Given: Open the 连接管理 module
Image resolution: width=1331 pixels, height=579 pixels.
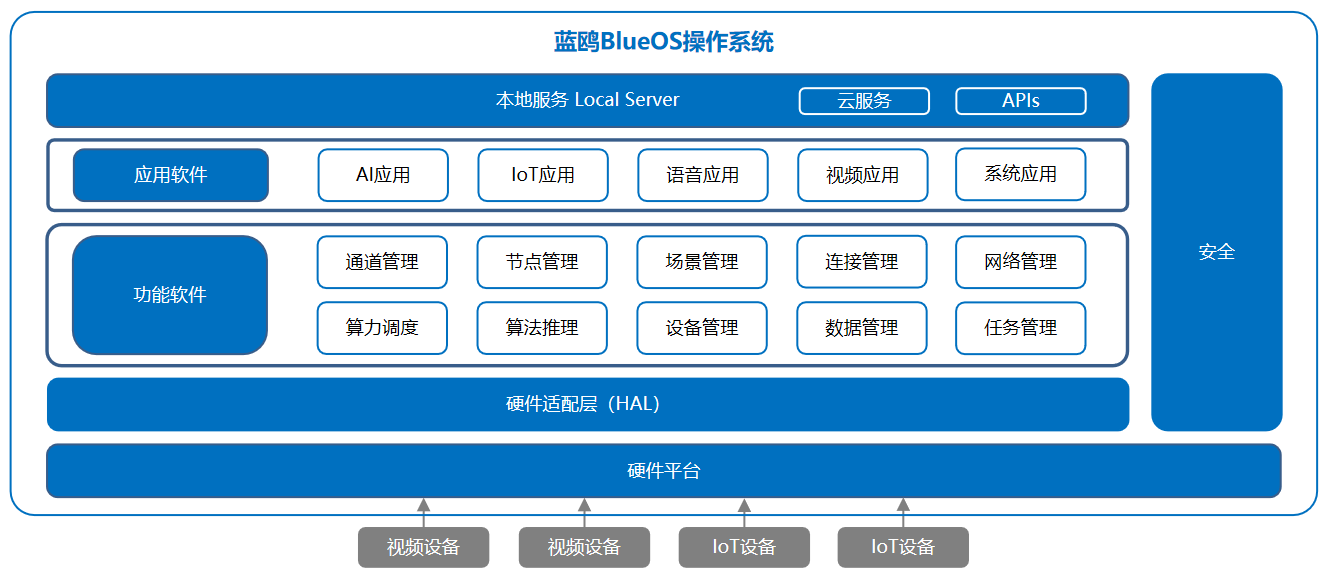Looking at the screenshot, I should coord(862,262).
